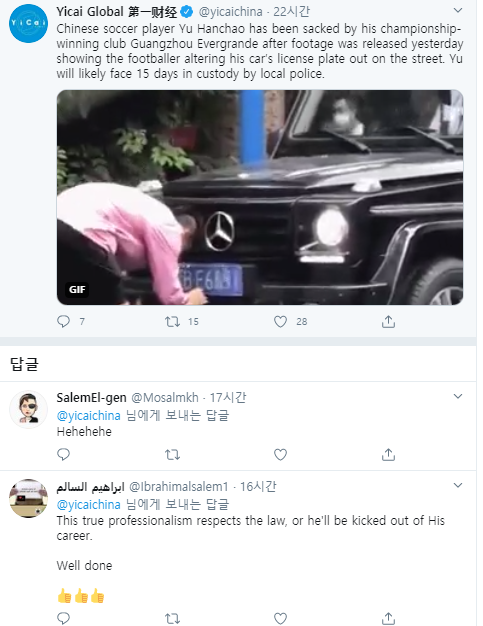Open the @Mosalmkh profile handle
483x626 pixels.
[x=165, y=398]
